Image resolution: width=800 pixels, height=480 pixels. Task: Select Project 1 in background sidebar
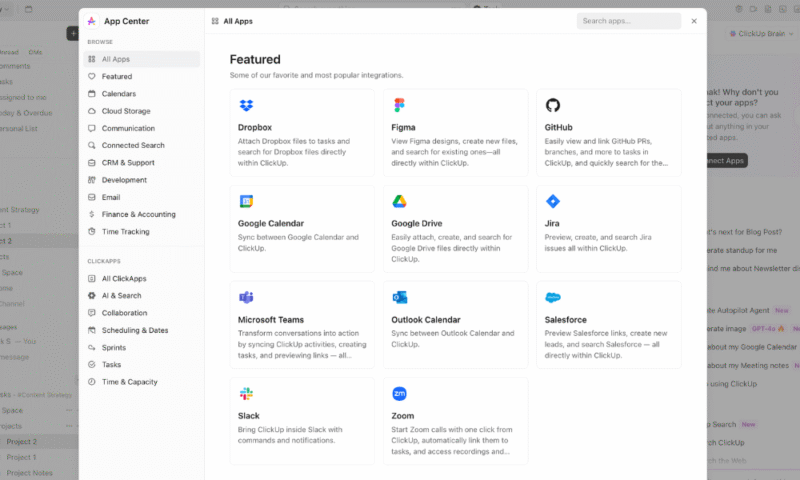(x=21, y=458)
